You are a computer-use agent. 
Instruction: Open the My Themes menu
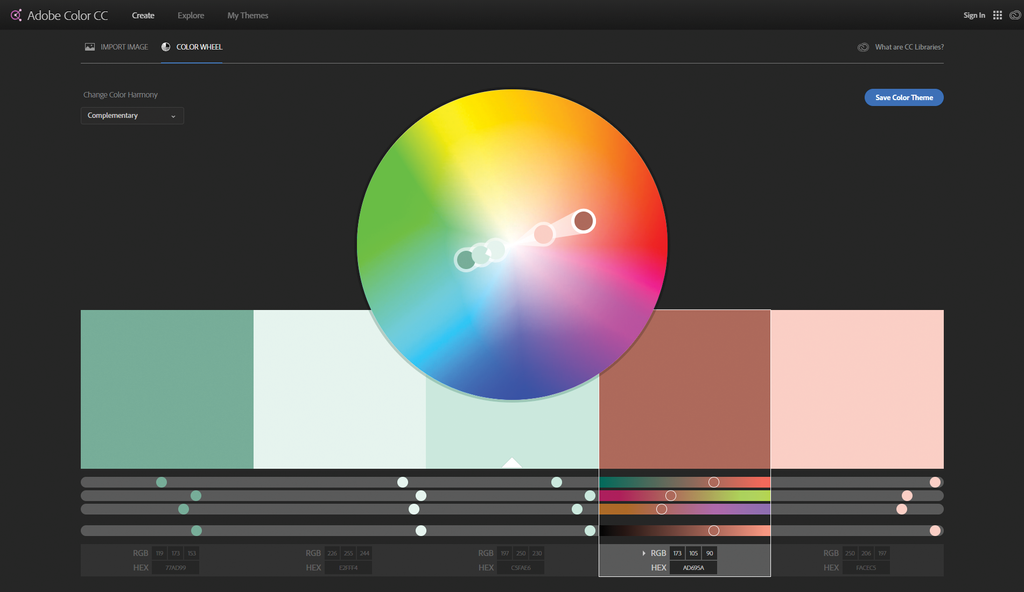pos(247,15)
